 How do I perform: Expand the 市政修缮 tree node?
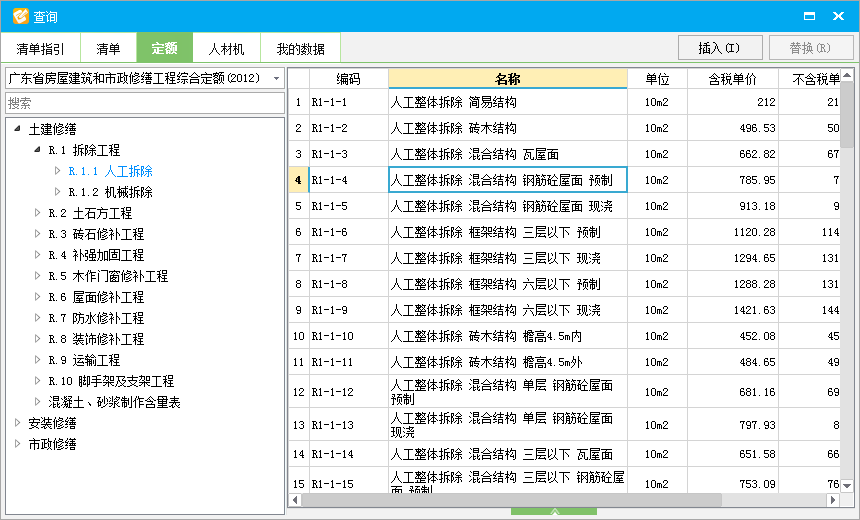17,443
